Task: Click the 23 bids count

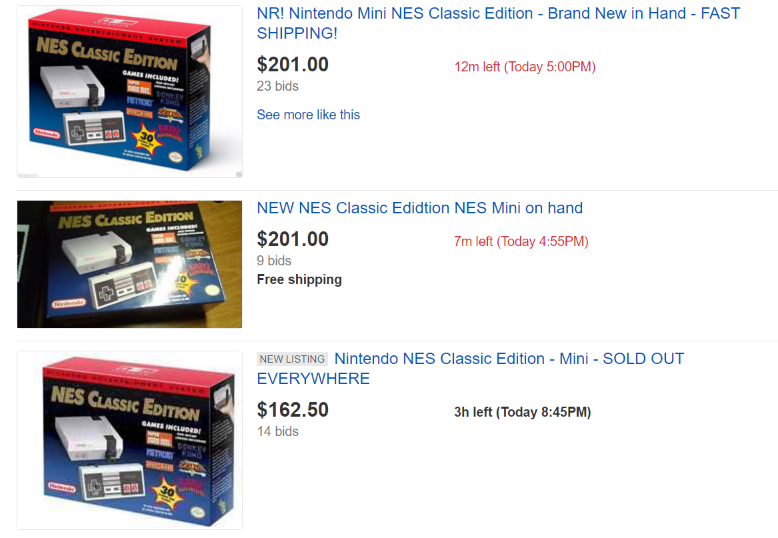Action: point(277,86)
